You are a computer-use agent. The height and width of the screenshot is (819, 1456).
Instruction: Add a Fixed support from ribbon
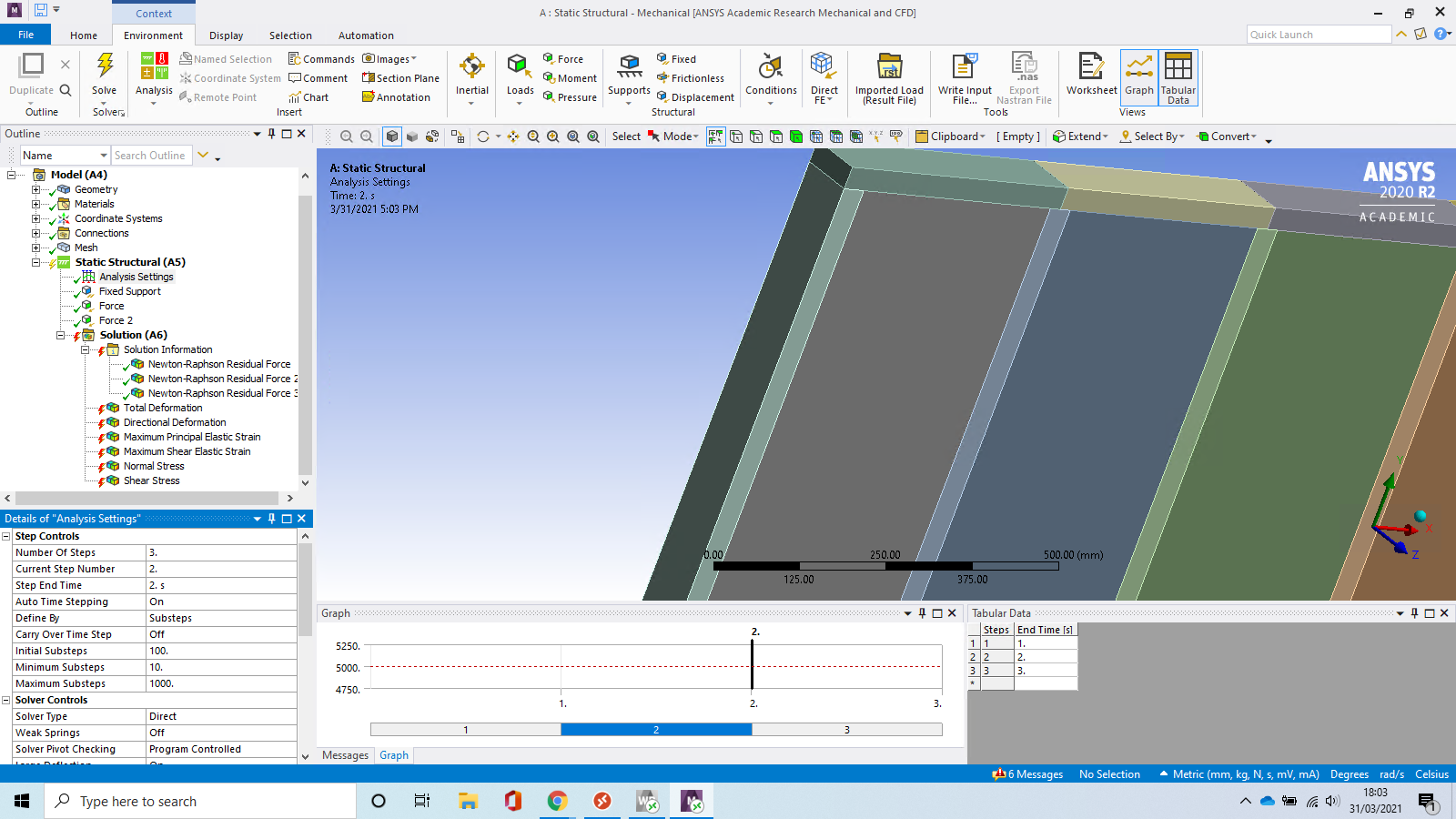[x=676, y=59]
